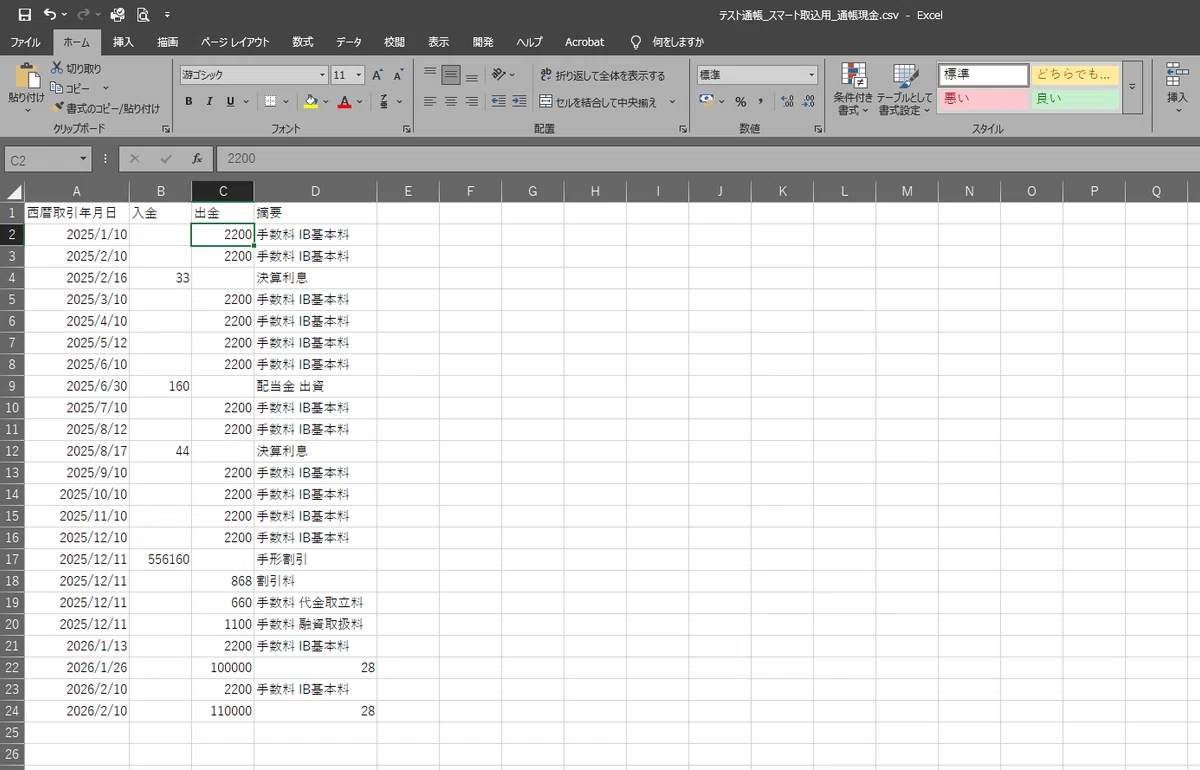Click the cell borders icon
1200x770 pixels.
point(270,101)
